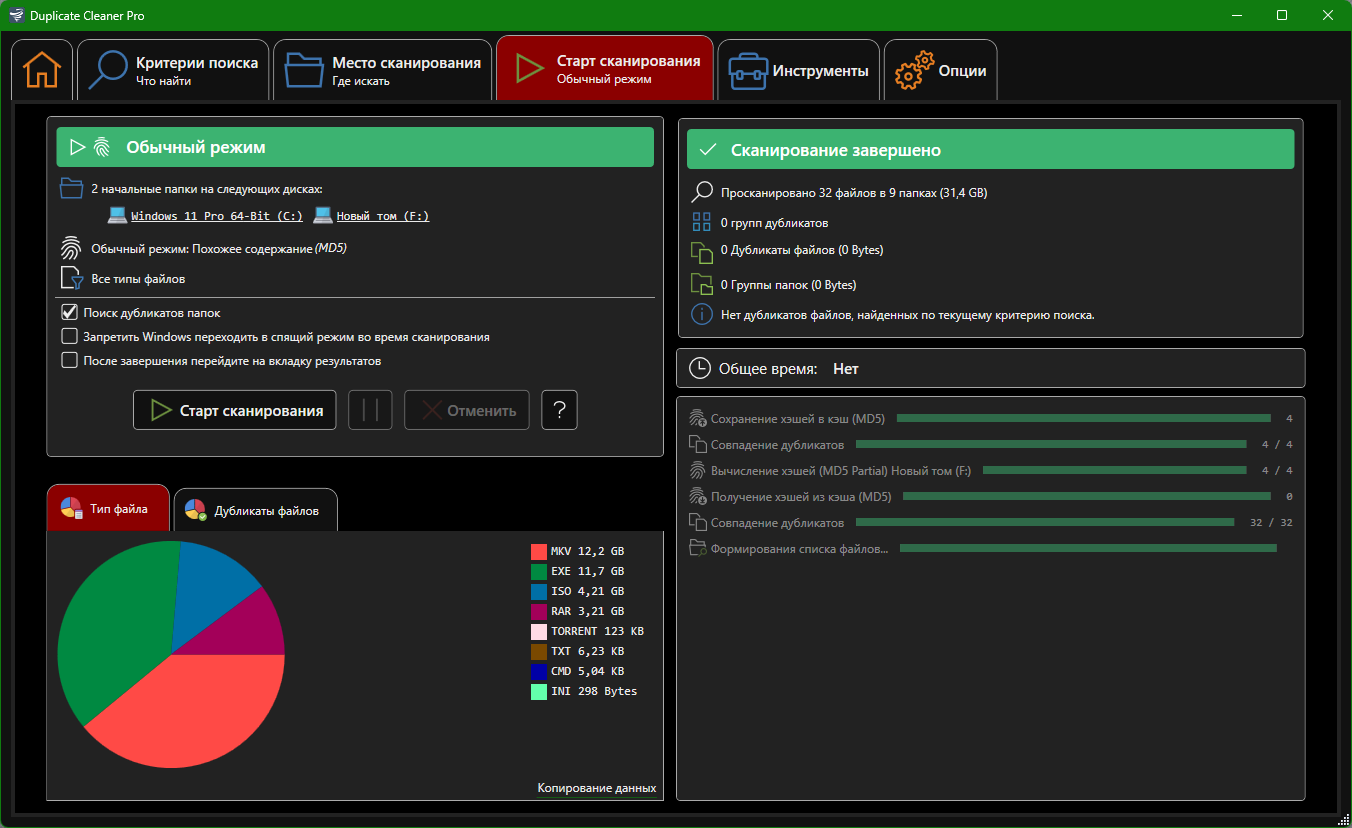Click the gears icon on Опции
1352x828 pixels.
[x=912, y=71]
